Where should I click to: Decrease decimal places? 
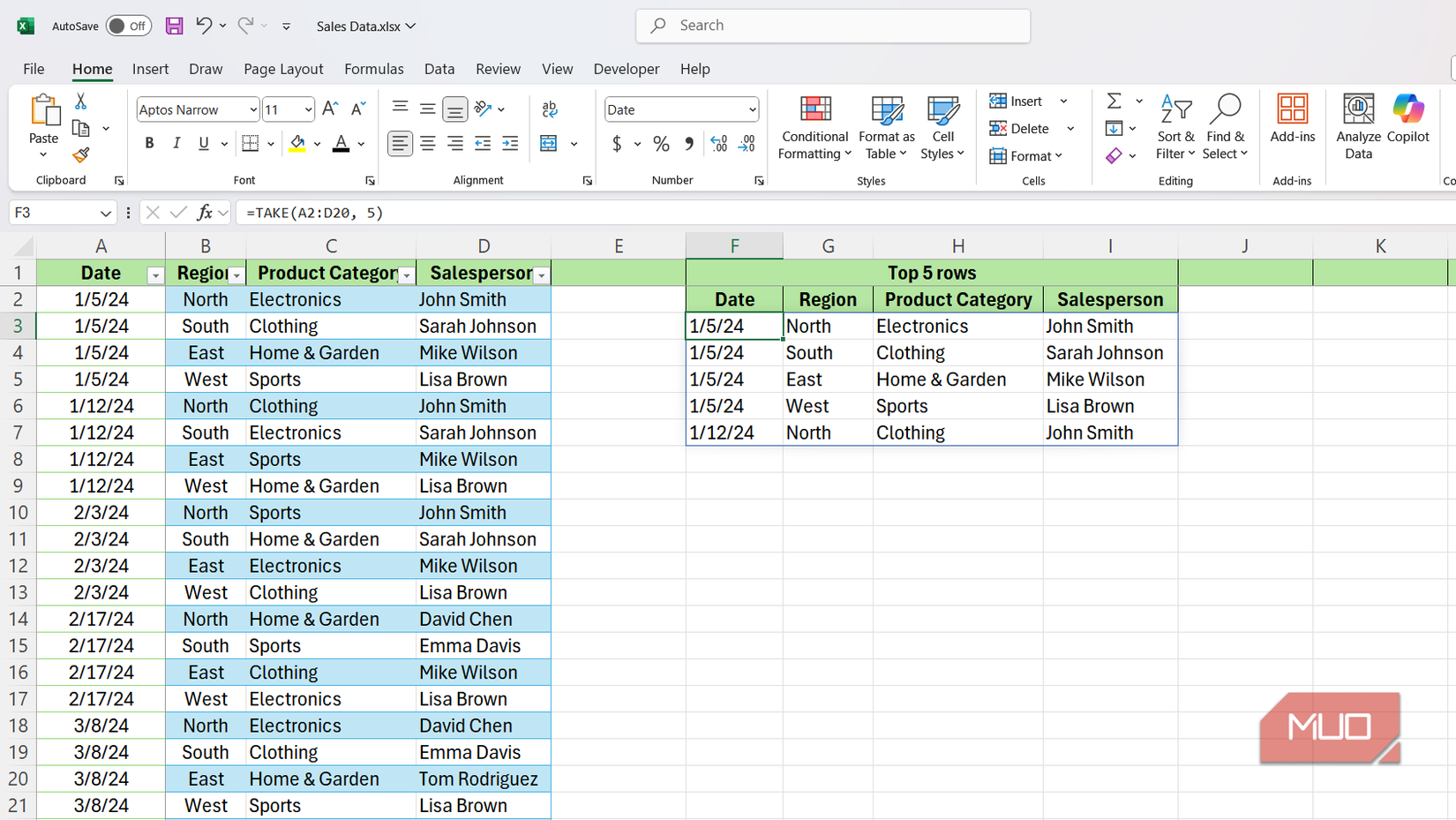(x=747, y=143)
